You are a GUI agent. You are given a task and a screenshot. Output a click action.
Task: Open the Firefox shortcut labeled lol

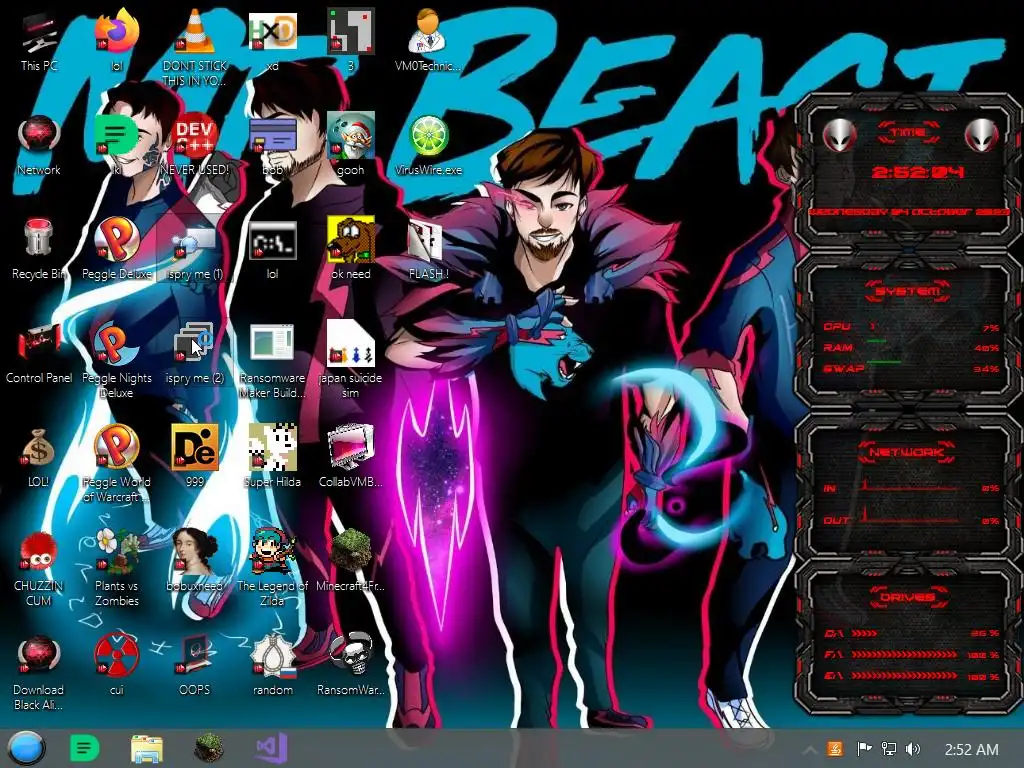(x=117, y=31)
